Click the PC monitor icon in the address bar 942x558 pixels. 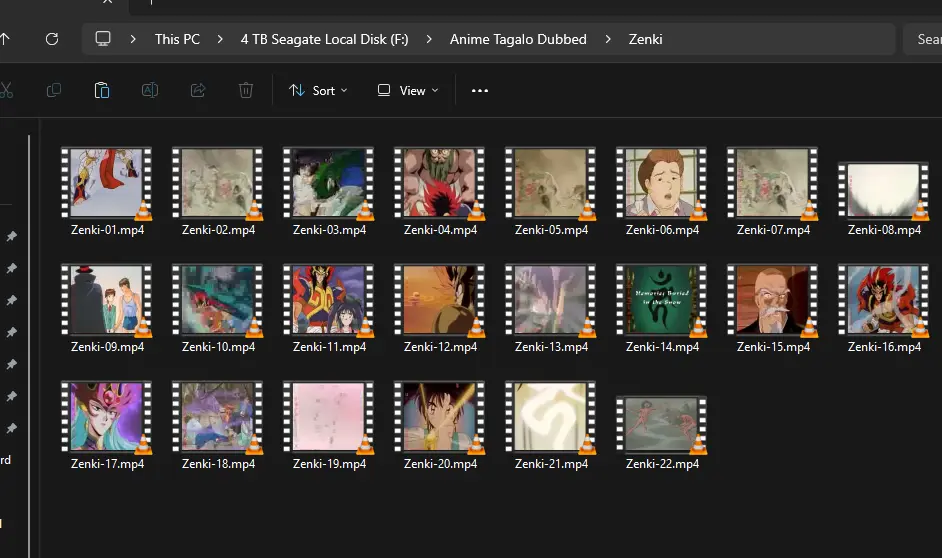tap(103, 39)
